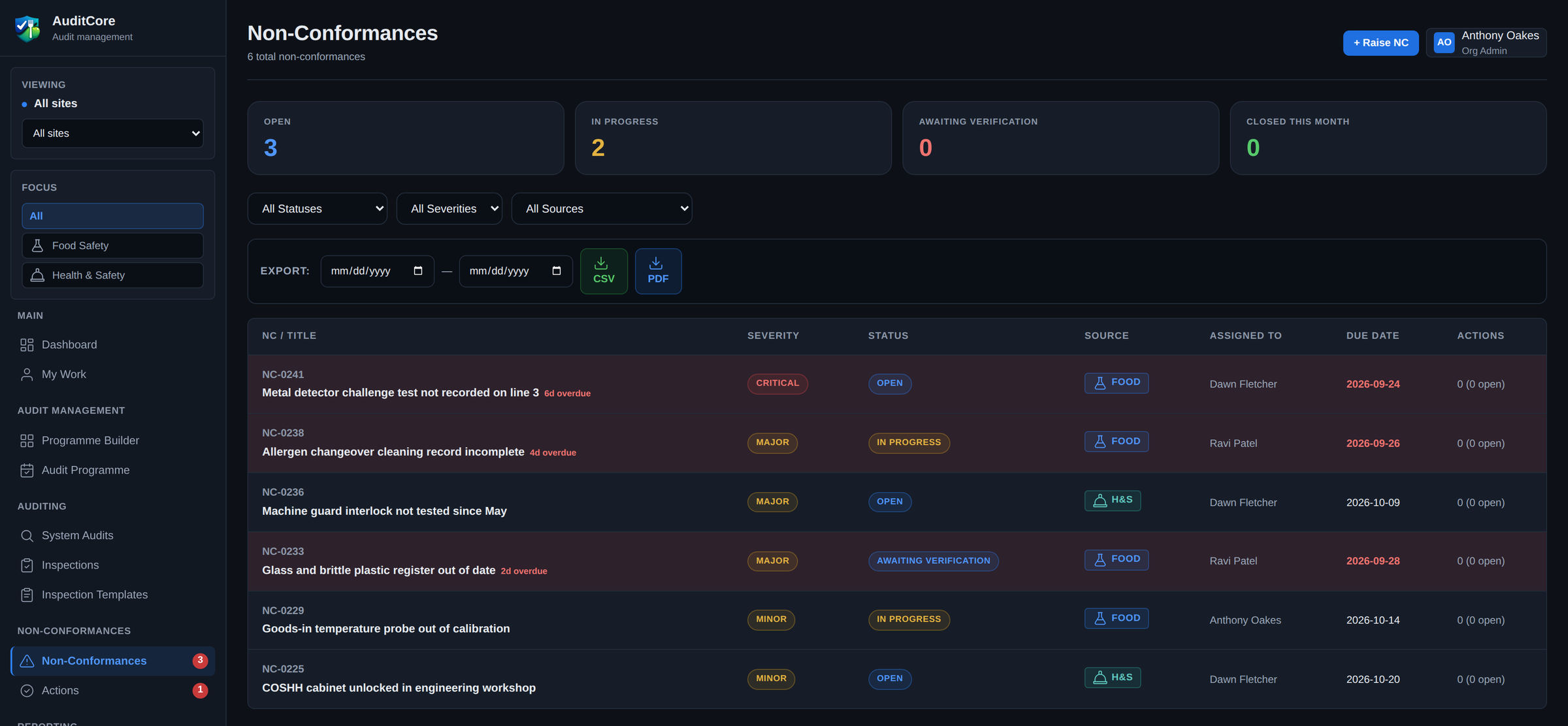Click the Raise NC button

[x=1380, y=42]
